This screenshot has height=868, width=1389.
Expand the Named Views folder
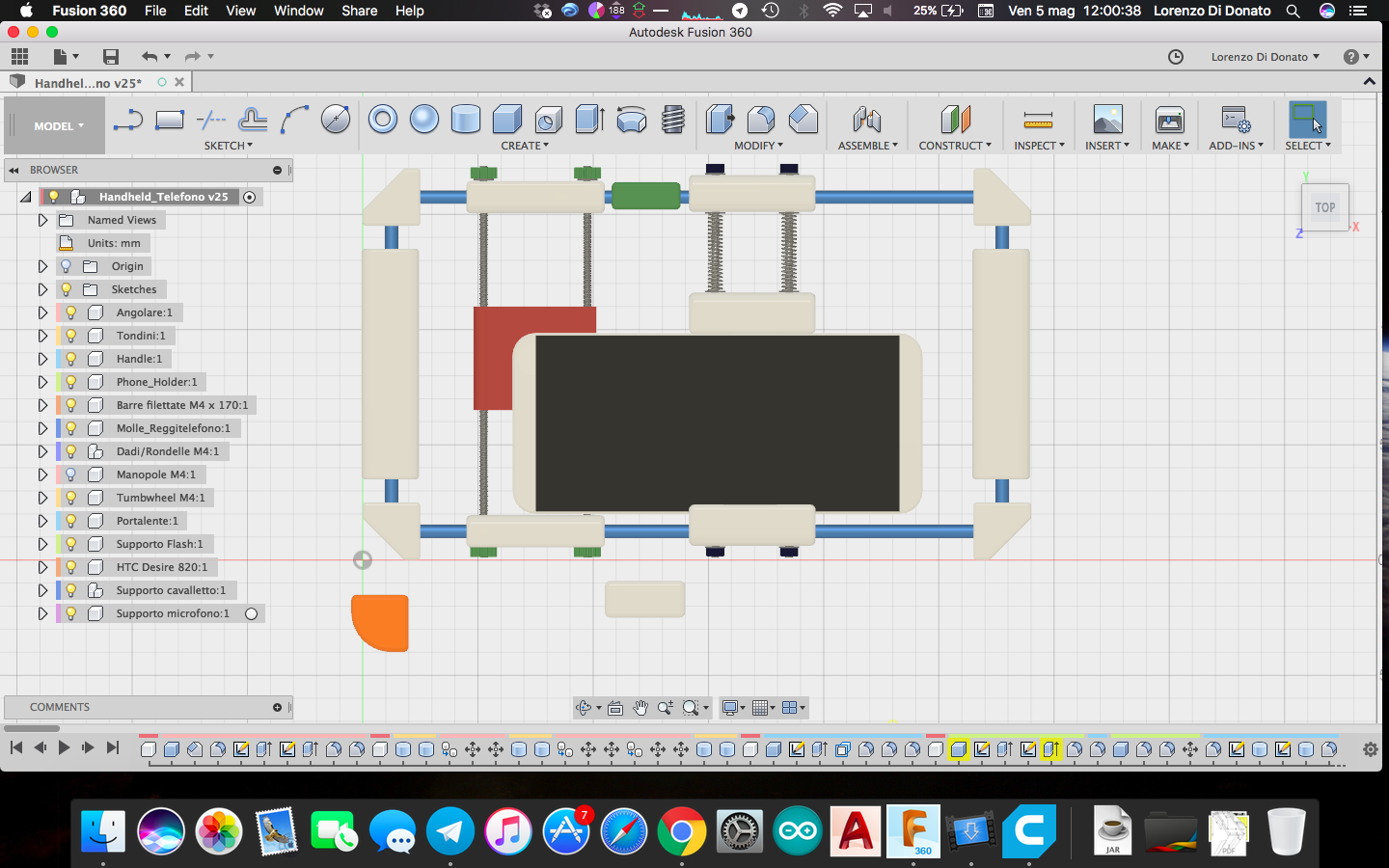pyautogui.click(x=42, y=220)
